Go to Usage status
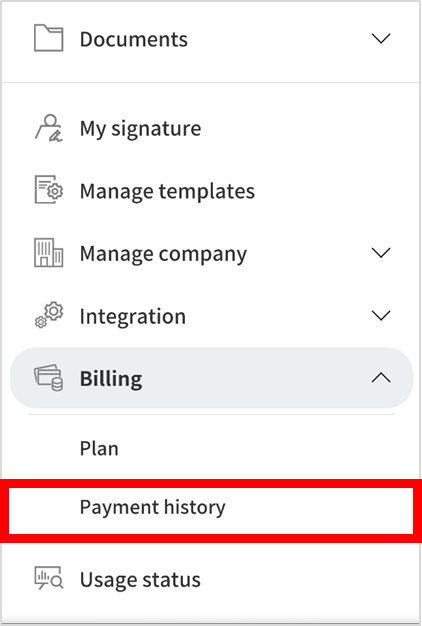The height and width of the screenshot is (626, 422). (x=140, y=579)
